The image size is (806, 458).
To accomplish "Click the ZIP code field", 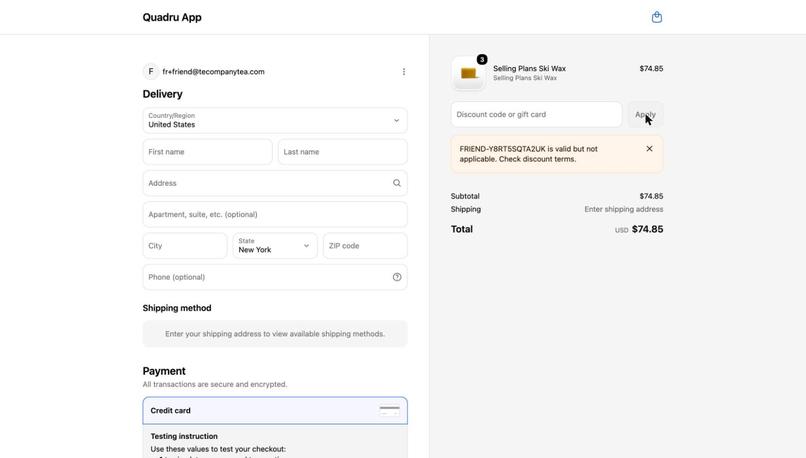I will 365,246.
